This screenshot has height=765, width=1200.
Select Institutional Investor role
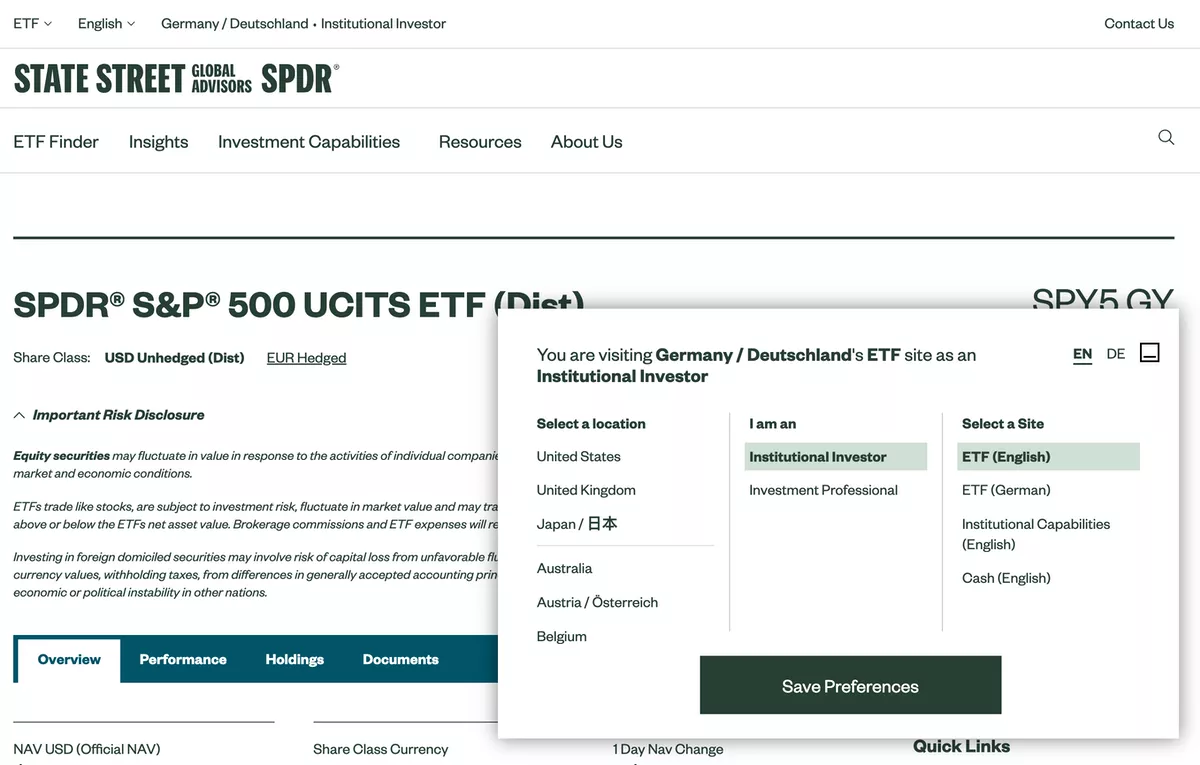click(836, 457)
